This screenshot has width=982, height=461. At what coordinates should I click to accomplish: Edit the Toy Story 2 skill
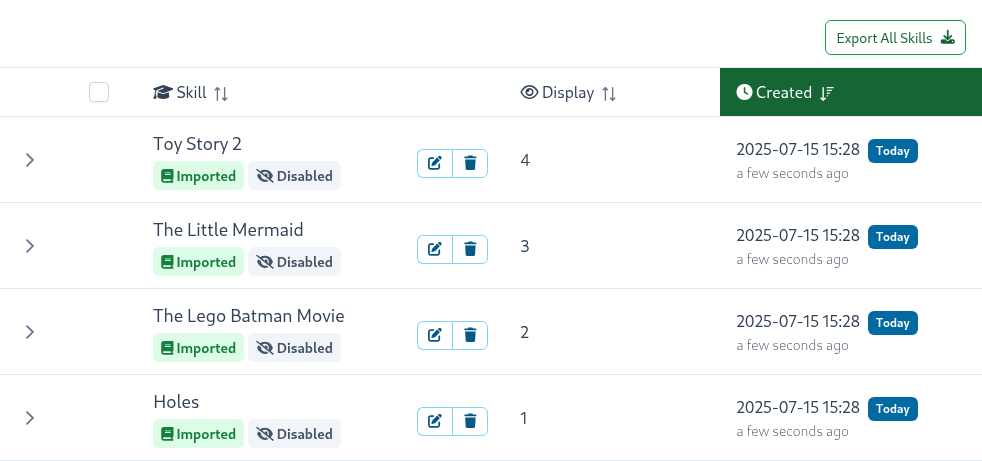click(x=435, y=163)
